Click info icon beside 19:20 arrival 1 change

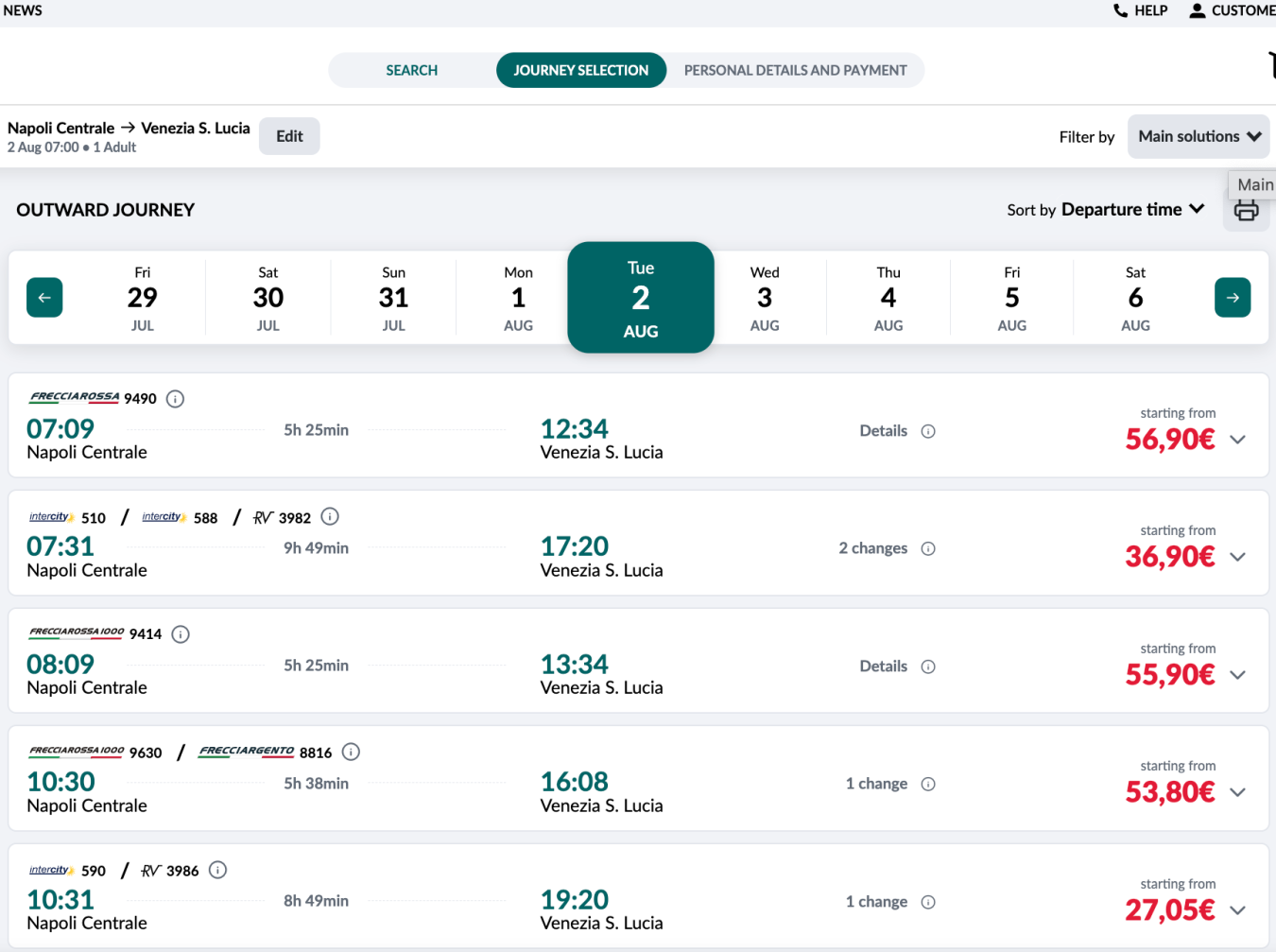928,903
